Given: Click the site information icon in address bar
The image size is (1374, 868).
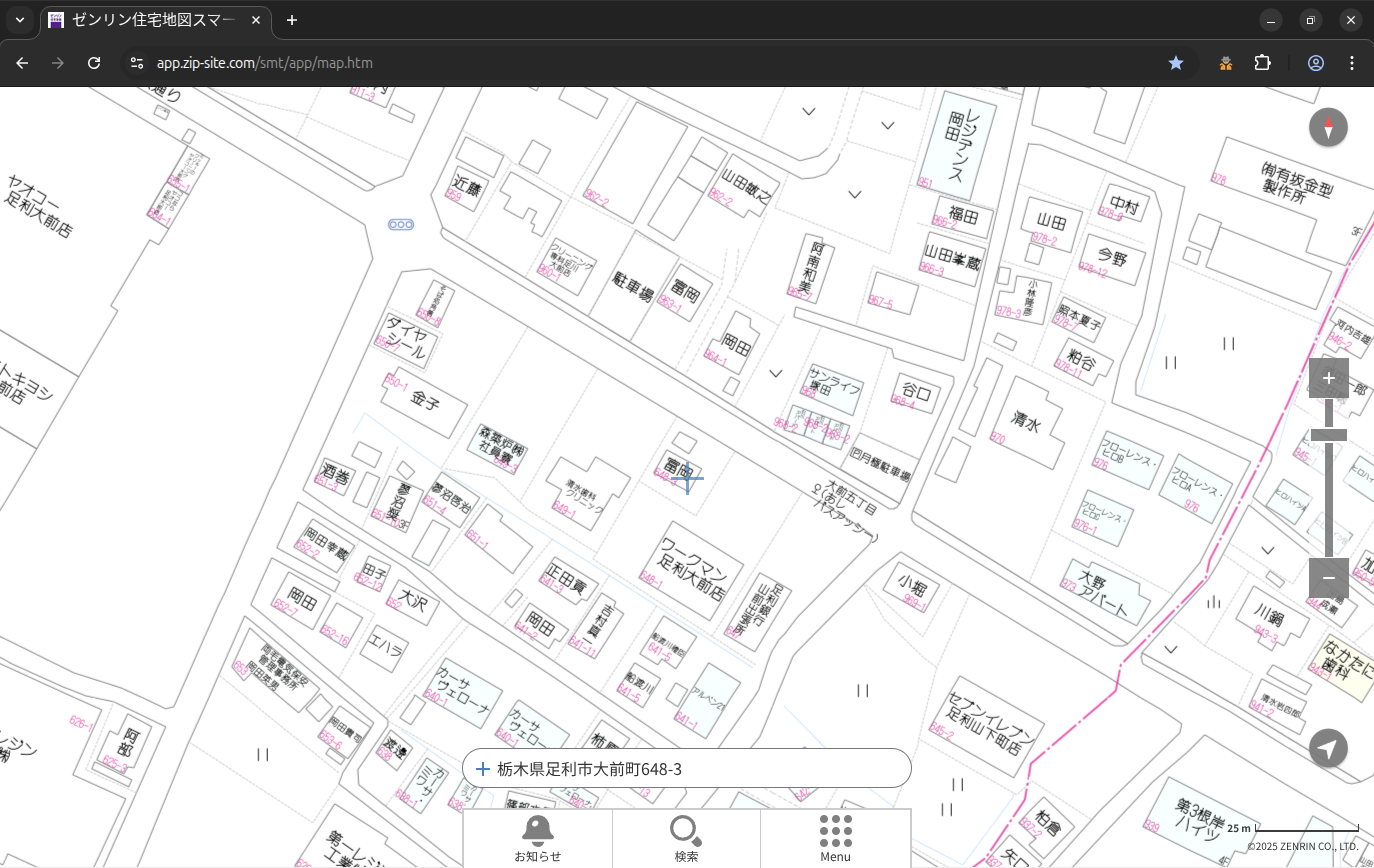Looking at the screenshot, I should point(137,63).
